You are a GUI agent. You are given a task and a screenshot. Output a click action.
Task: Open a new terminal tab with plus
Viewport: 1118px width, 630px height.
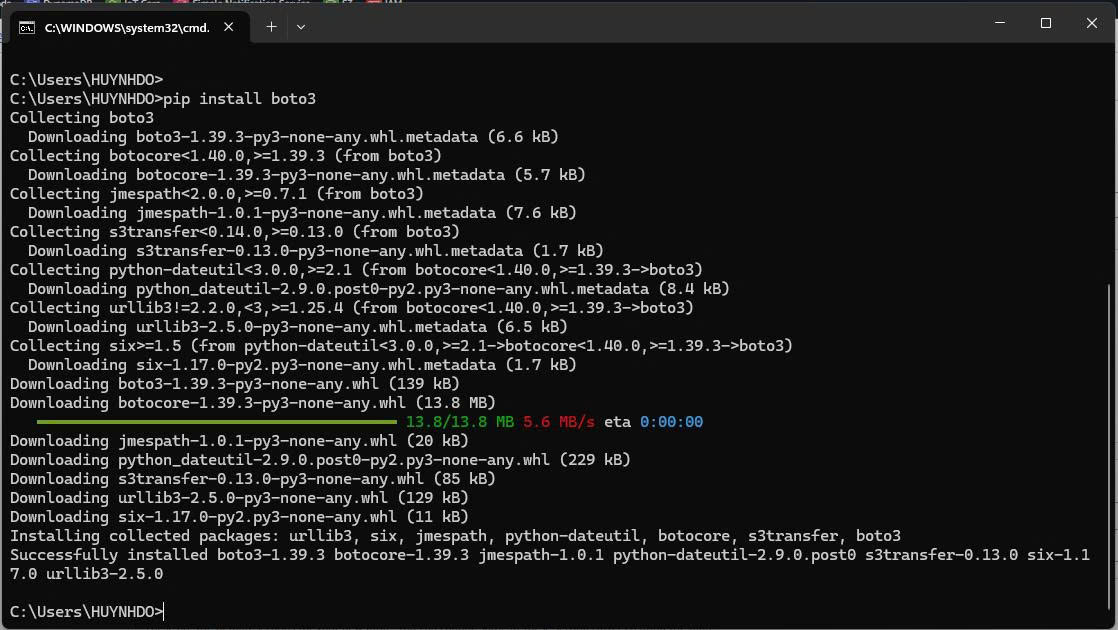pyautogui.click(x=271, y=27)
